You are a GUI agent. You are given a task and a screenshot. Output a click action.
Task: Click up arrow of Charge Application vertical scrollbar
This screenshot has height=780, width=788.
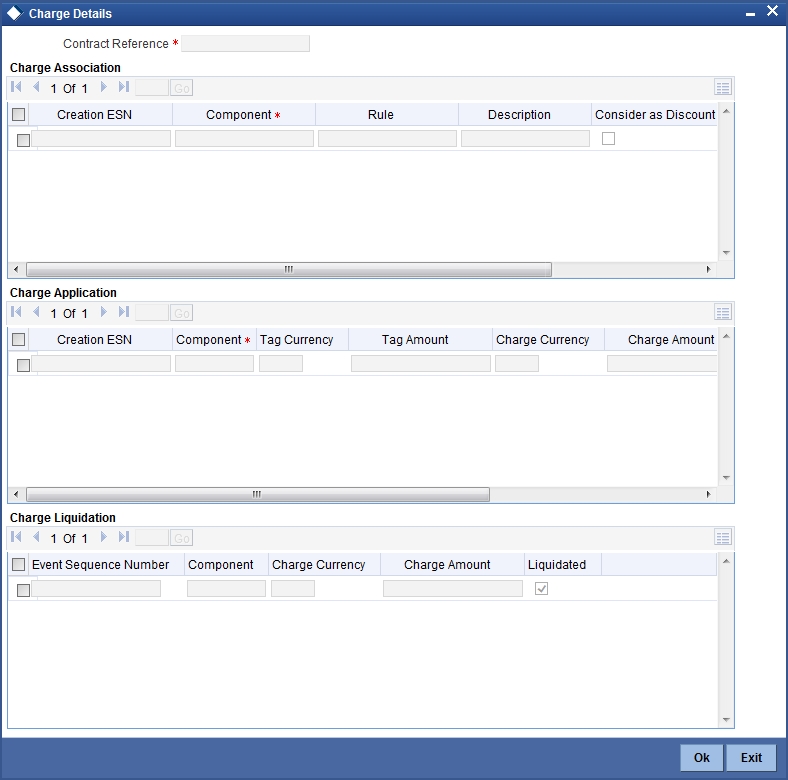coord(726,336)
